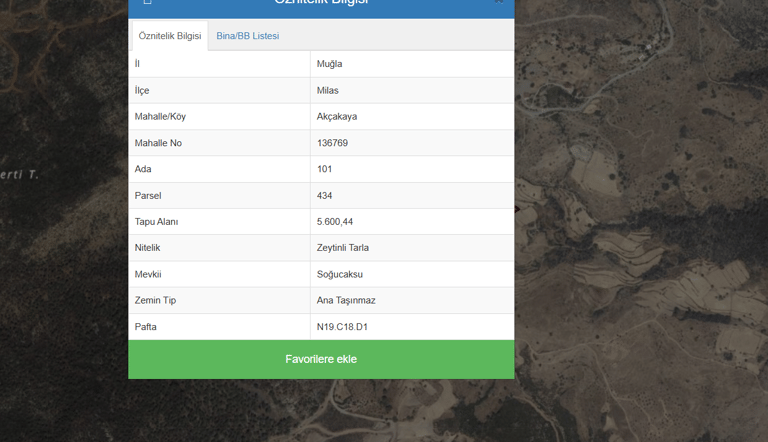Click the 'Tapu Alanı' label
This screenshot has height=442, width=768.
pos(156,221)
